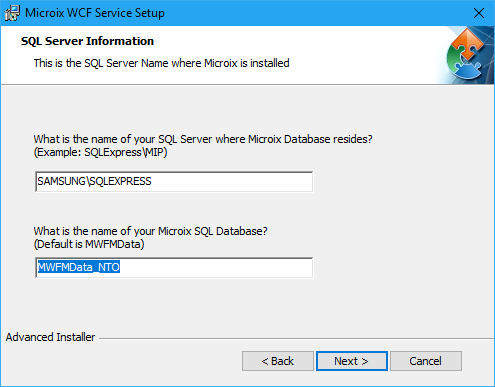Click the "Microix Database resides?" question label
The height and width of the screenshot is (387, 495).
pyautogui.click(x=203, y=139)
